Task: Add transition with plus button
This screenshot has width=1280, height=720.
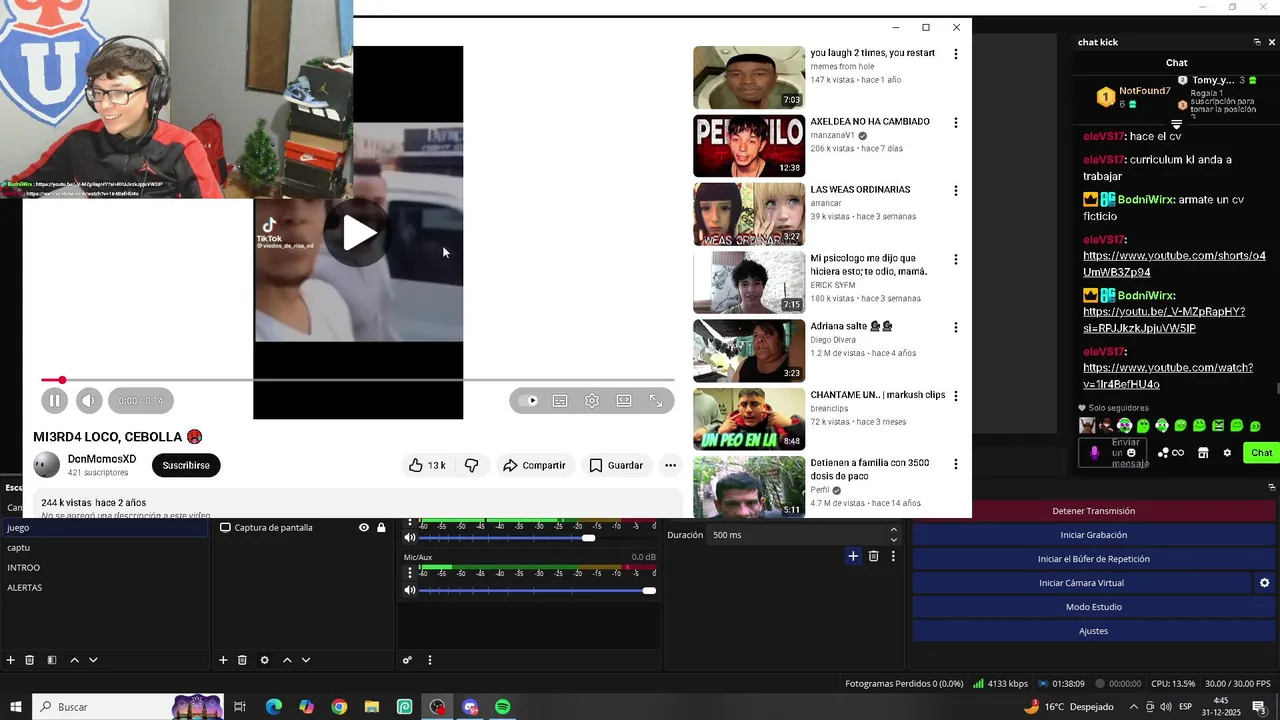Action: click(853, 556)
